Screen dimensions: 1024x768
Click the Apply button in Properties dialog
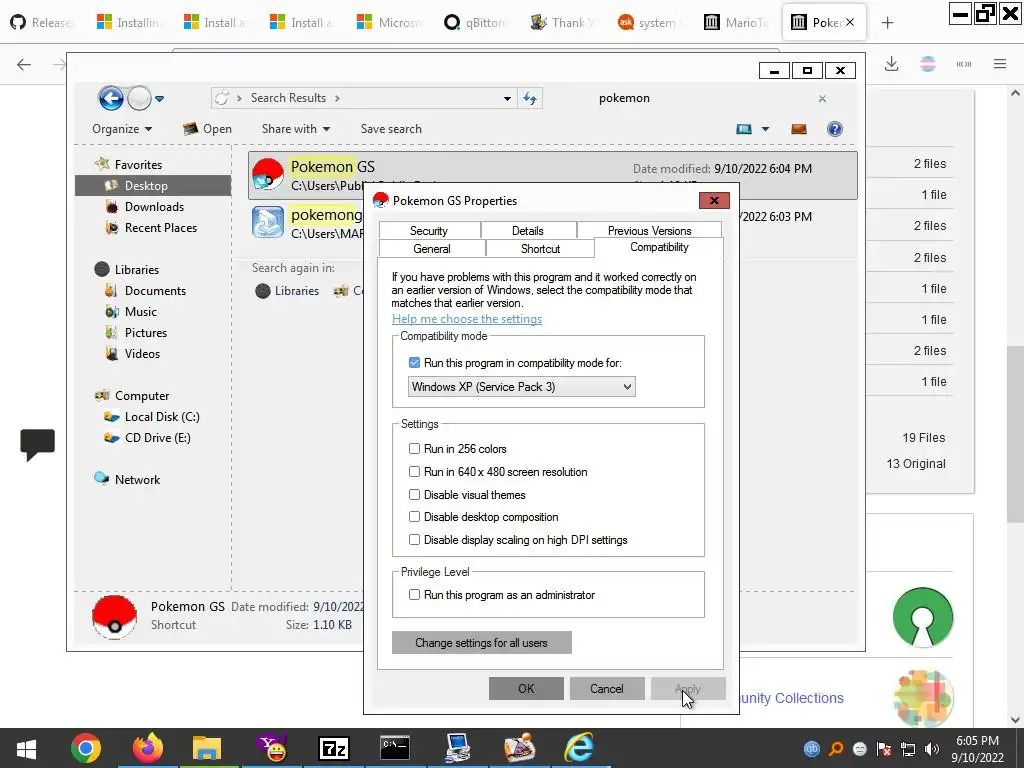(x=688, y=688)
